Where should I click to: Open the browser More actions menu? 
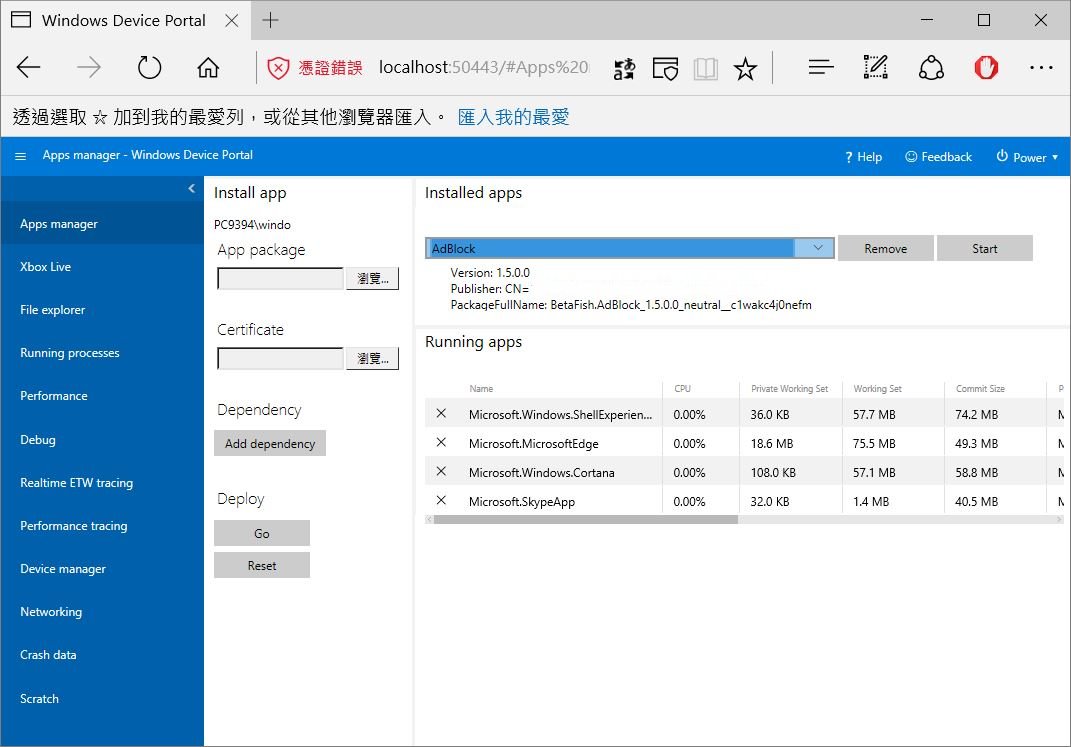pos(1041,68)
